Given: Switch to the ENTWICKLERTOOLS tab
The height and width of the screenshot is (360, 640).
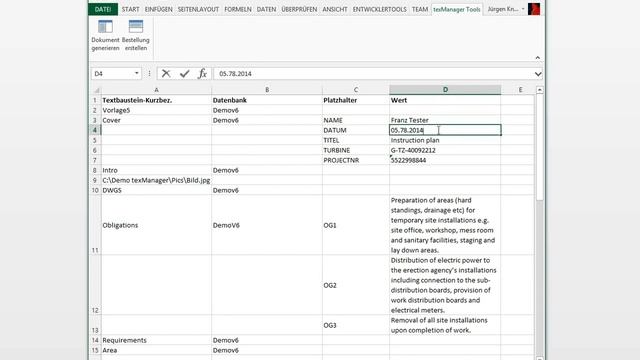Looking at the screenshot, I should pyautogui.click(x=380, y=9).
